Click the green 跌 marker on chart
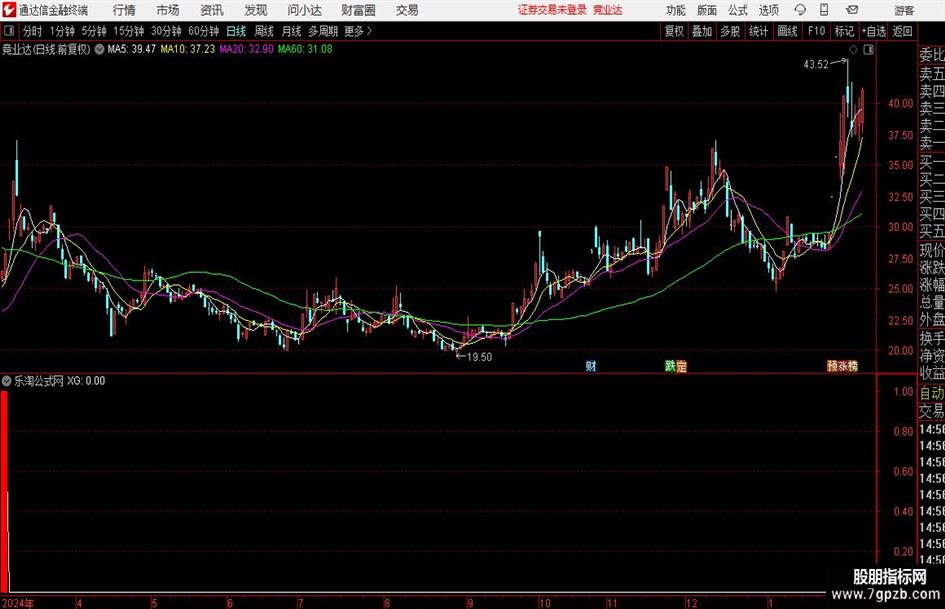The height and width of the screenshot is (609, 945). click(670, 365)
